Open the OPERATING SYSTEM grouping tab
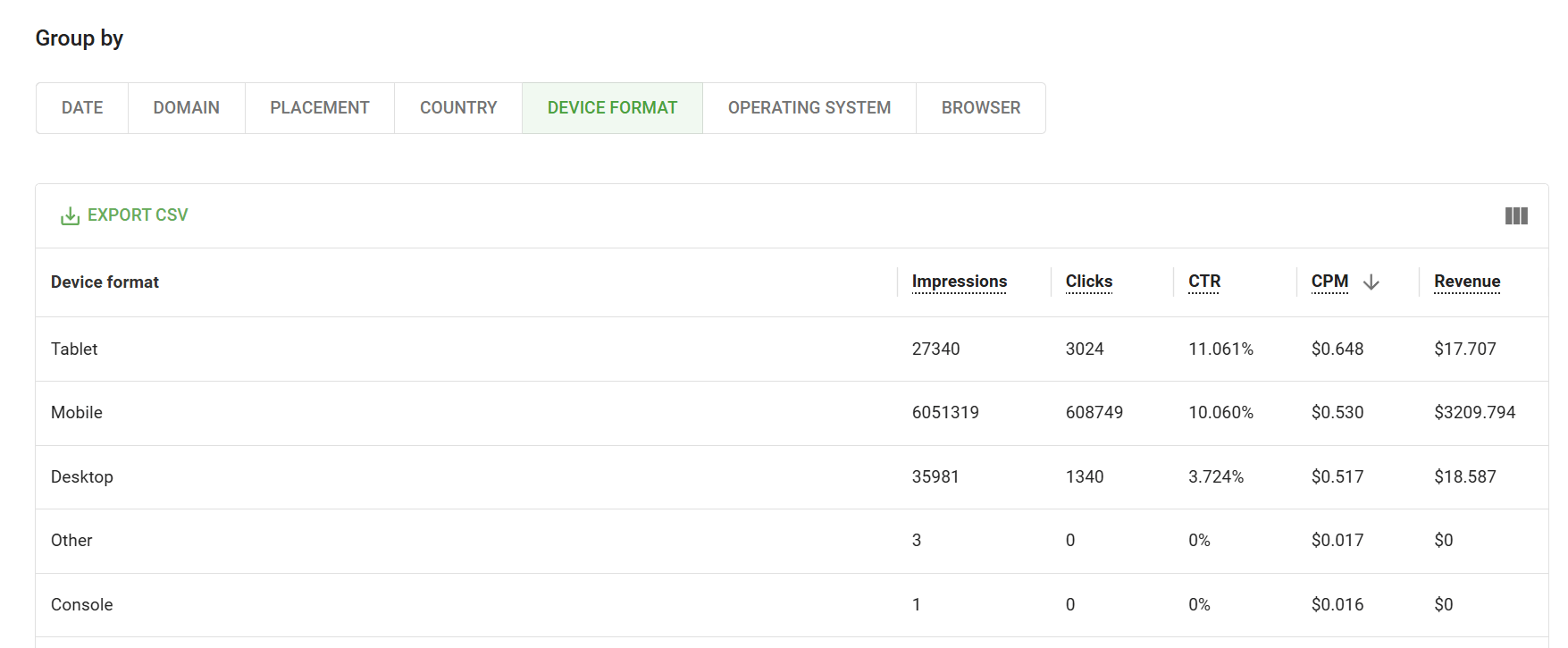1568x648 pixels. tap(809, 108)
